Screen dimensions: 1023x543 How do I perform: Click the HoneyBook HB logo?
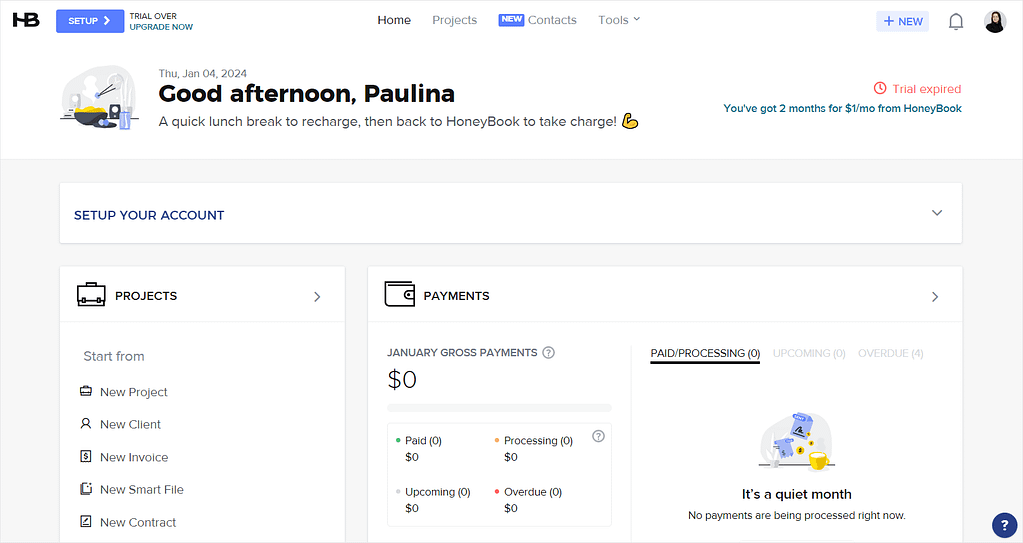tap(26, 20)
